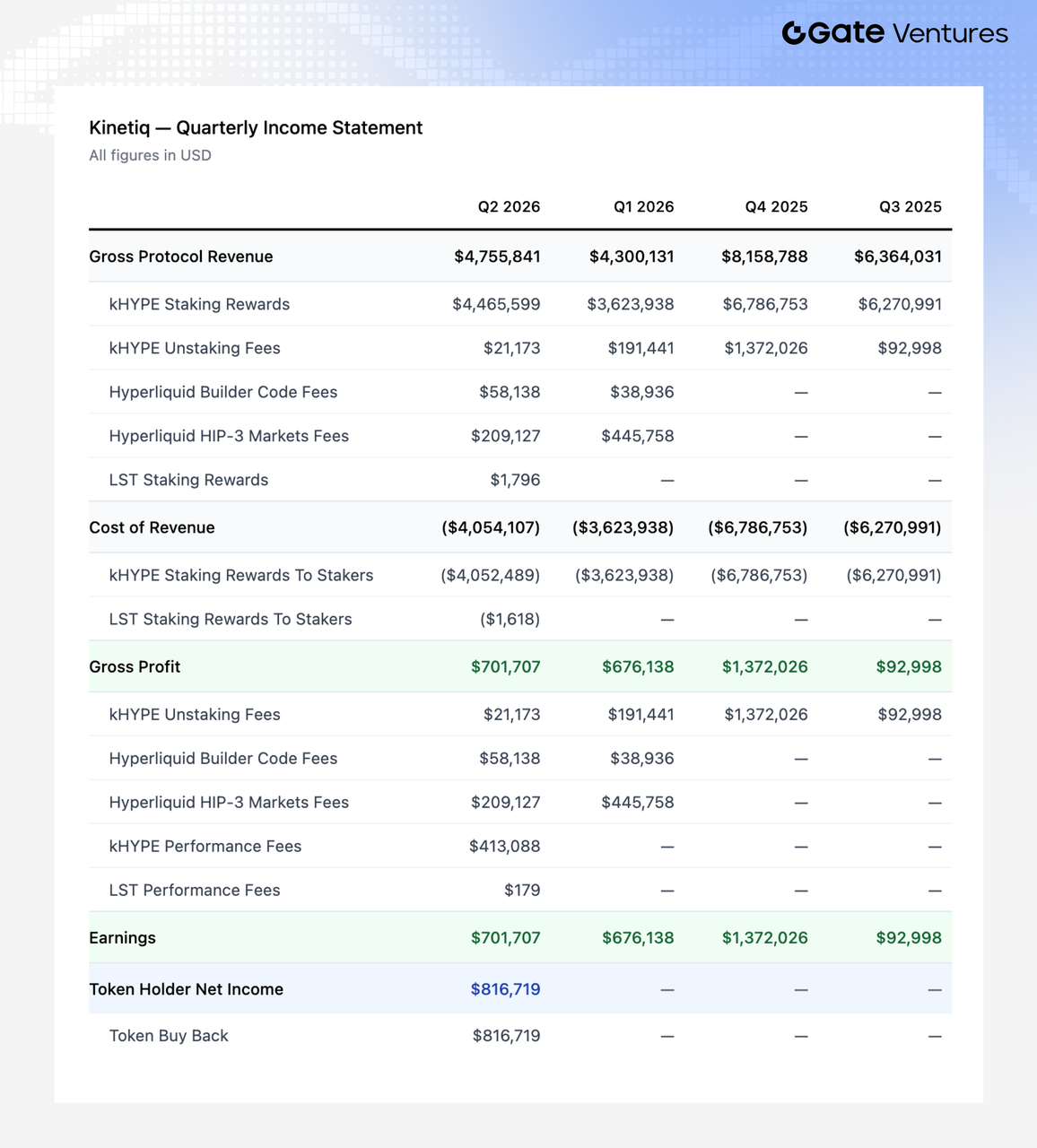This screenshot has height=1148, width=1037.
Task: Click the Kinetiq Quarterly Income Statement title
Action: 256,127
